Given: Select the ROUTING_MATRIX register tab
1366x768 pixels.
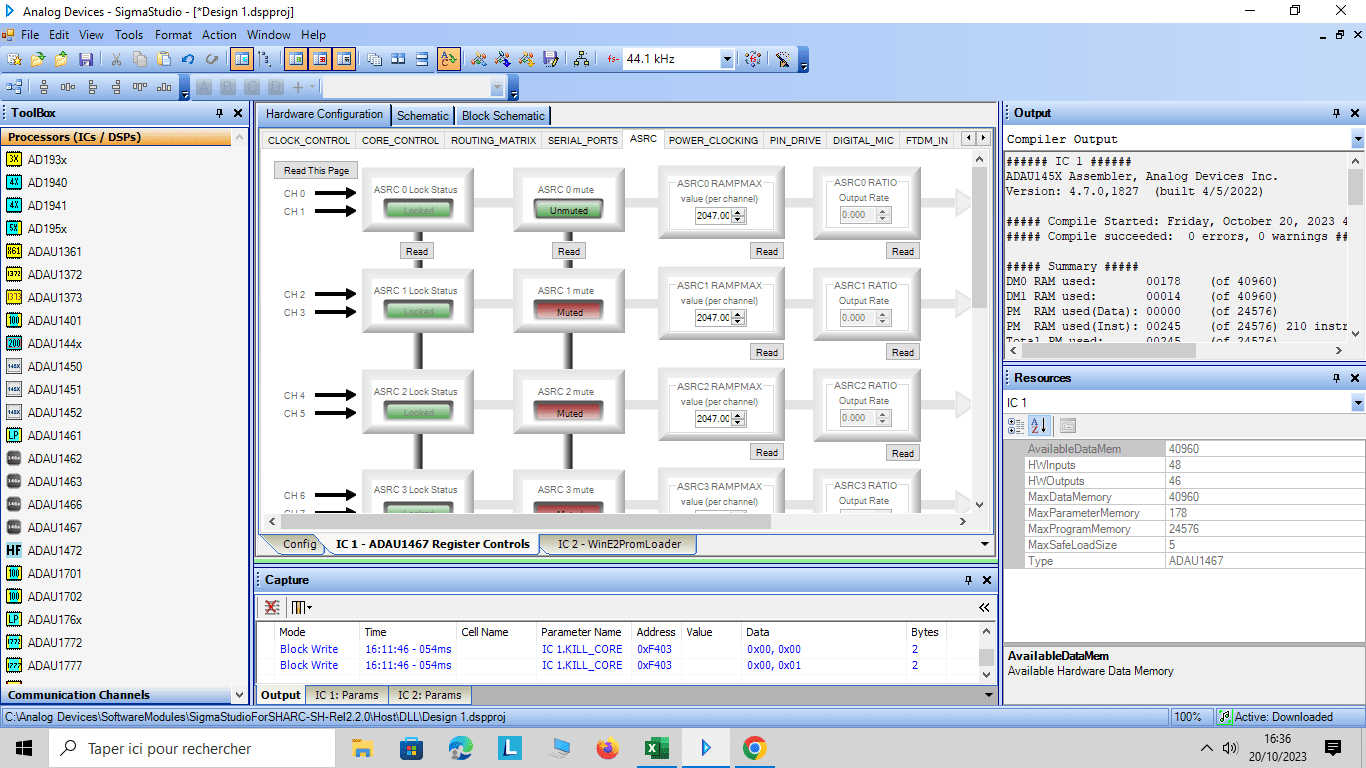Looking at the screenshot, I should 493,140.
